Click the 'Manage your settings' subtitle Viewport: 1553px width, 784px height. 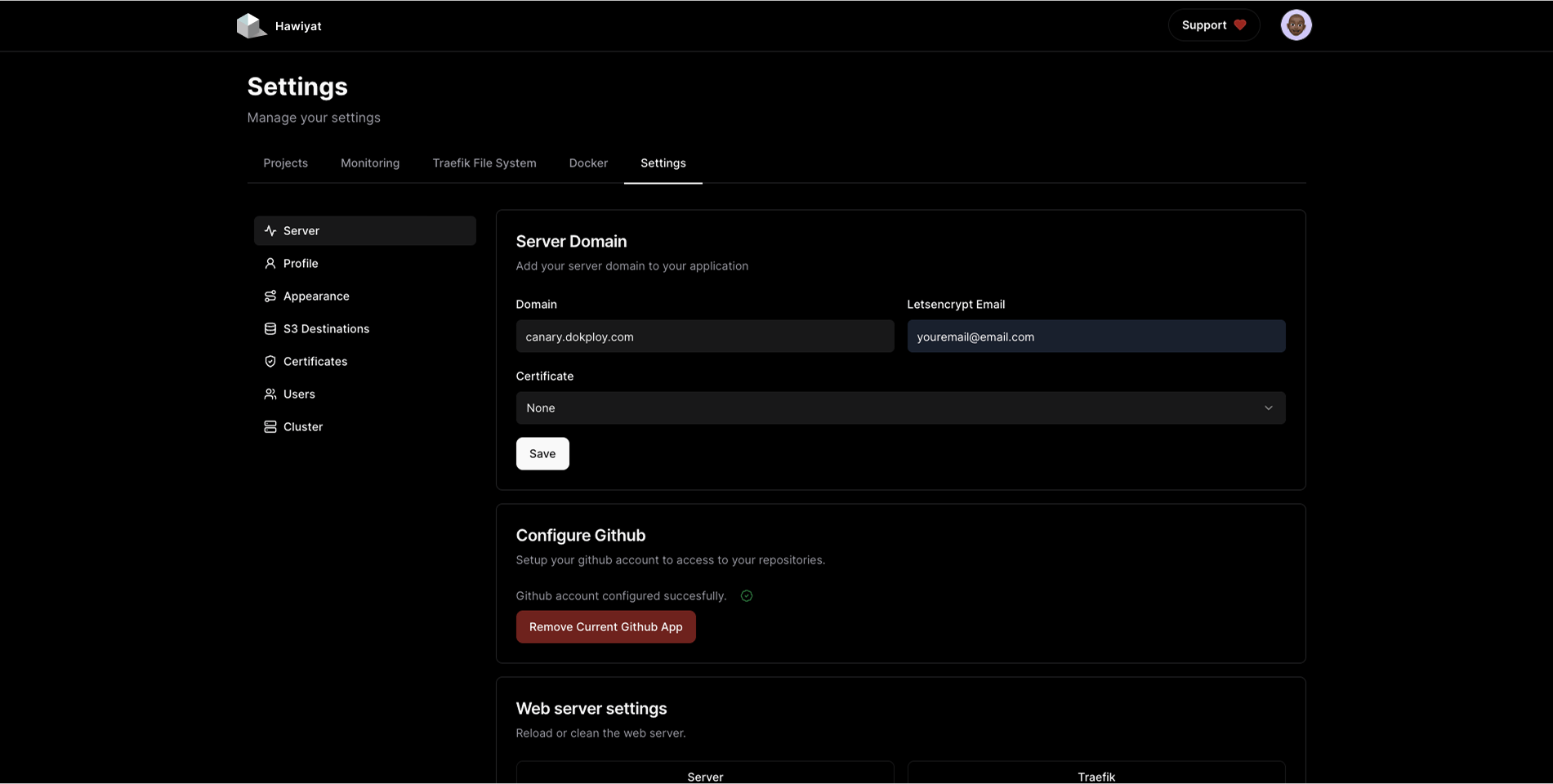point(314,118)
